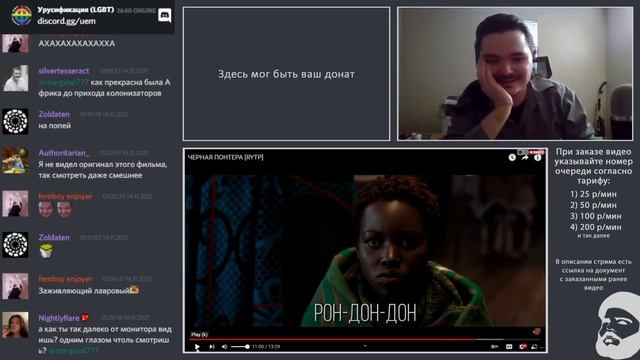This screenshot has width=640, height=360.
Task: Click the Share arrow icon on video
Action: (x=525, y=157)
